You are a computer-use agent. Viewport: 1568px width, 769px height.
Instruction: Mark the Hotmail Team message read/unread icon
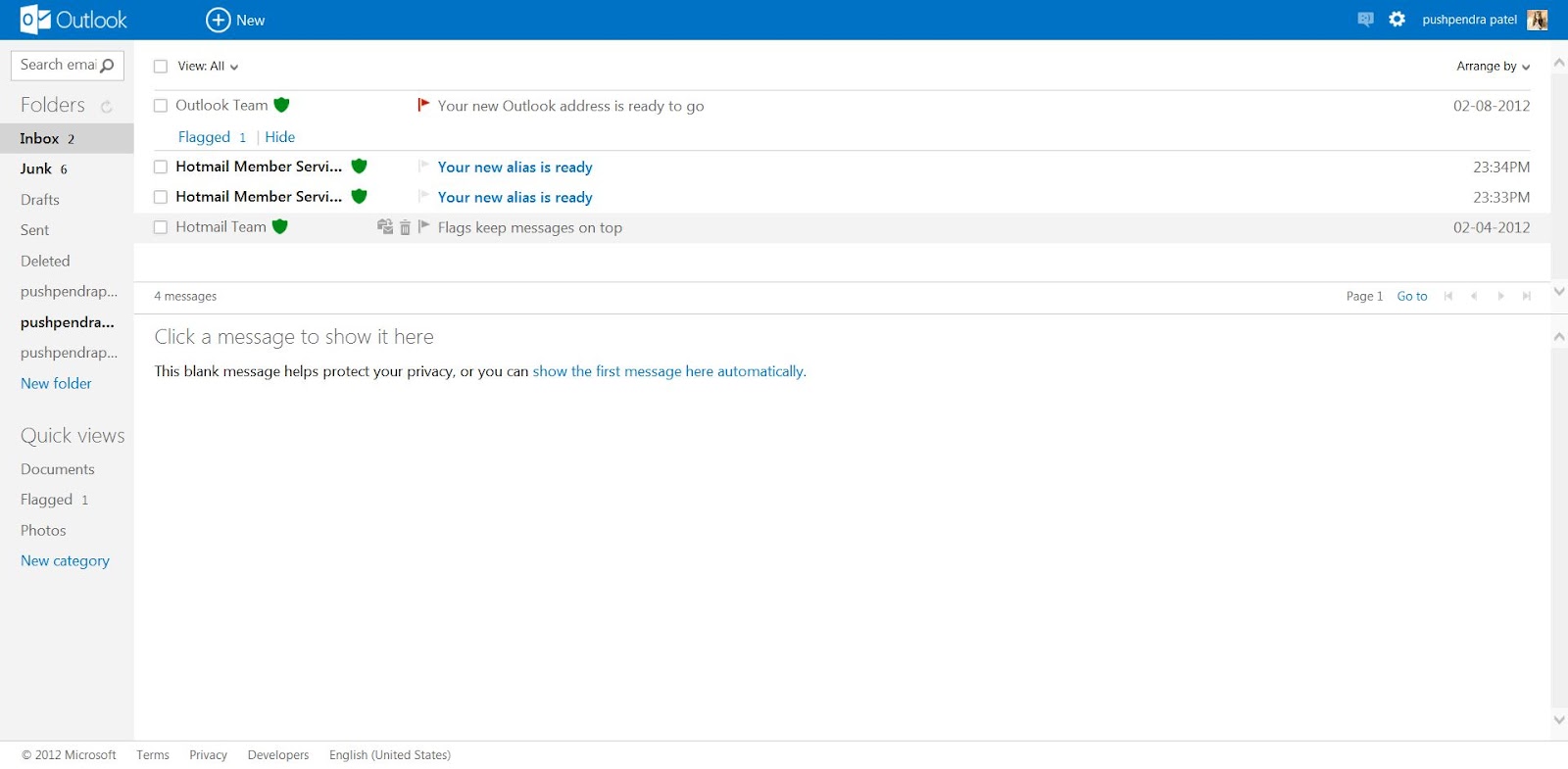(385, 226)
